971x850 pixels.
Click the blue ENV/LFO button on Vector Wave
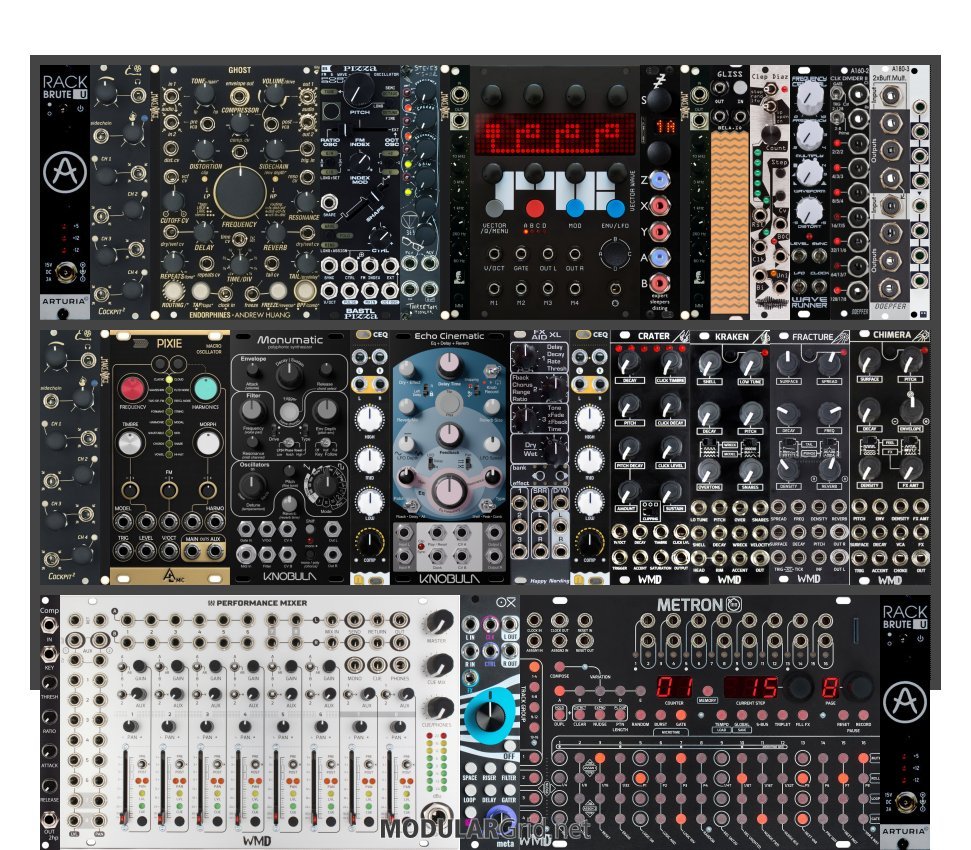(x=615, y=209)
